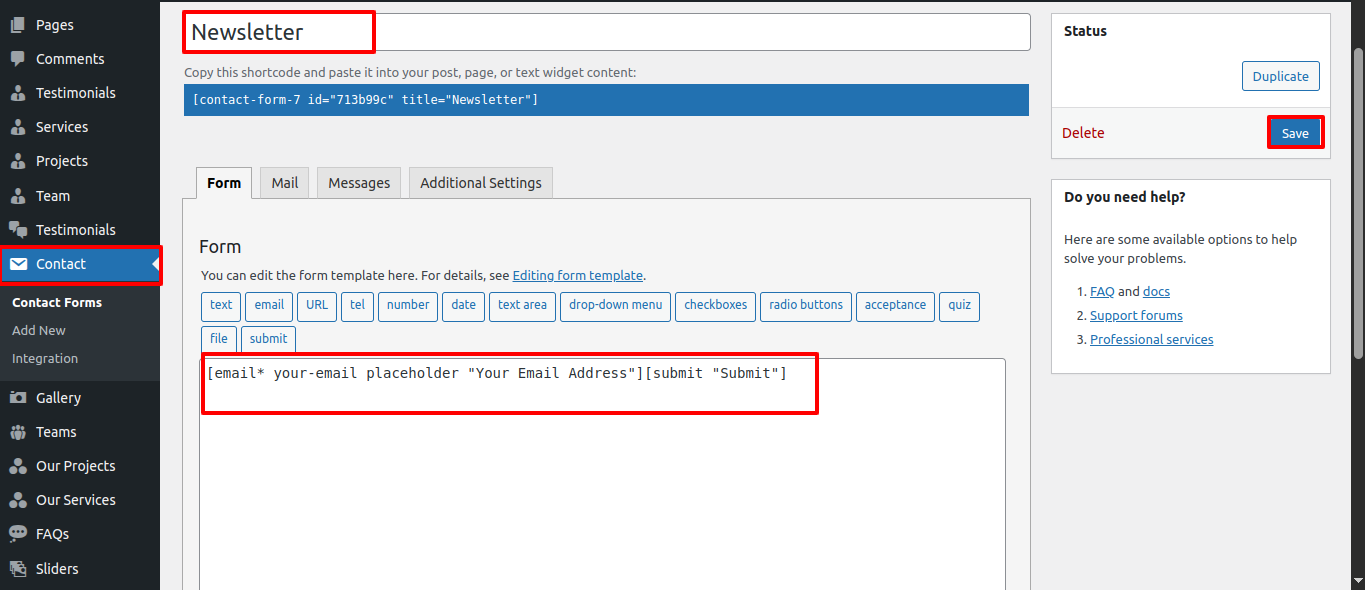Click the second Testimonials chat icon
Viewport: 1365px width, 590px height.
18,230
